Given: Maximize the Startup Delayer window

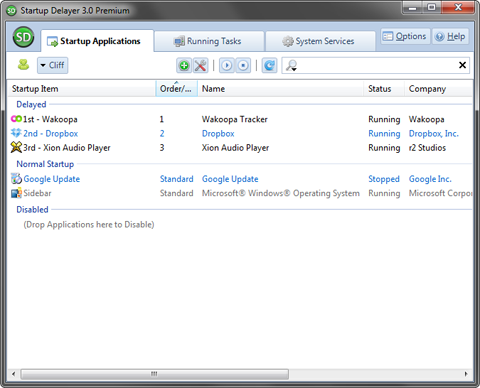Looking at the screenshot, I should [x=432, y=7].
